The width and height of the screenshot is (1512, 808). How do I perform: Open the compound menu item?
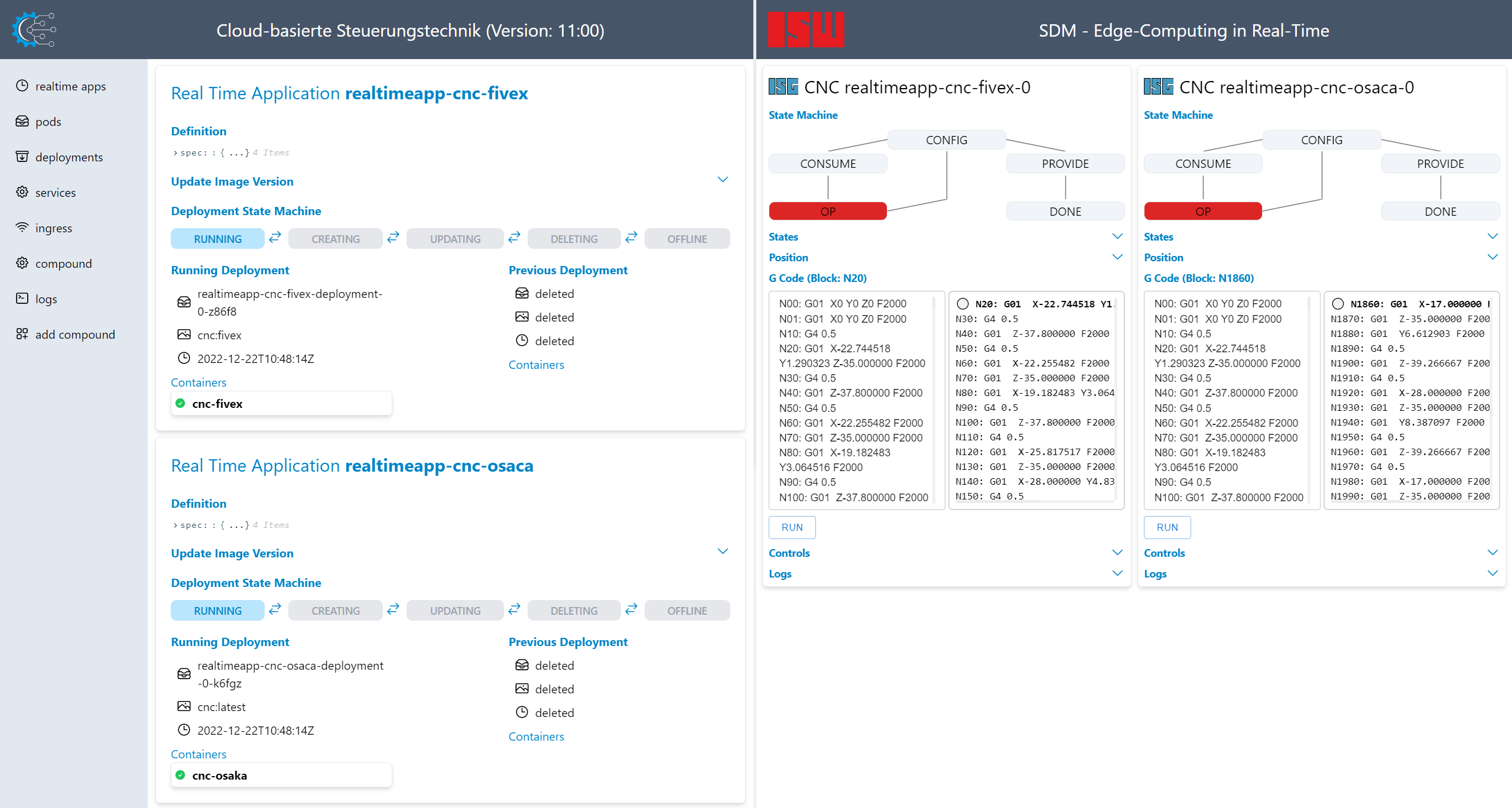click(x=63, y=264)
